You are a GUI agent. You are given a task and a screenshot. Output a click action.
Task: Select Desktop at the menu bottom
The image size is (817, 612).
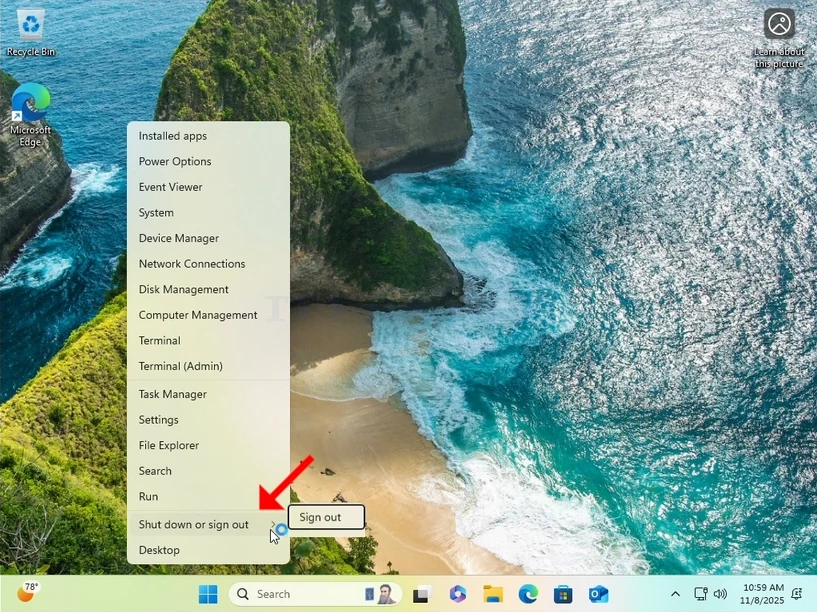(x=208, y=550)
